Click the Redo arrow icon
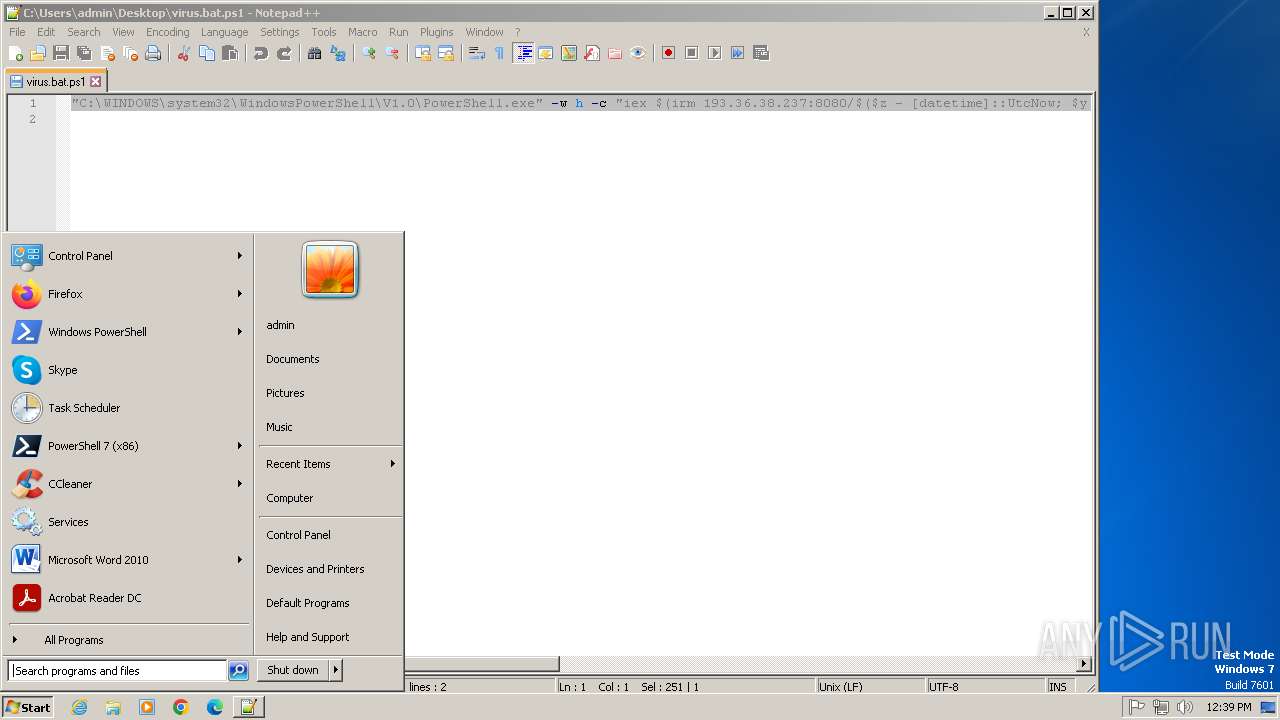Image resolution: width=1280 pixels, height=720 pixels. pos(284,53)
